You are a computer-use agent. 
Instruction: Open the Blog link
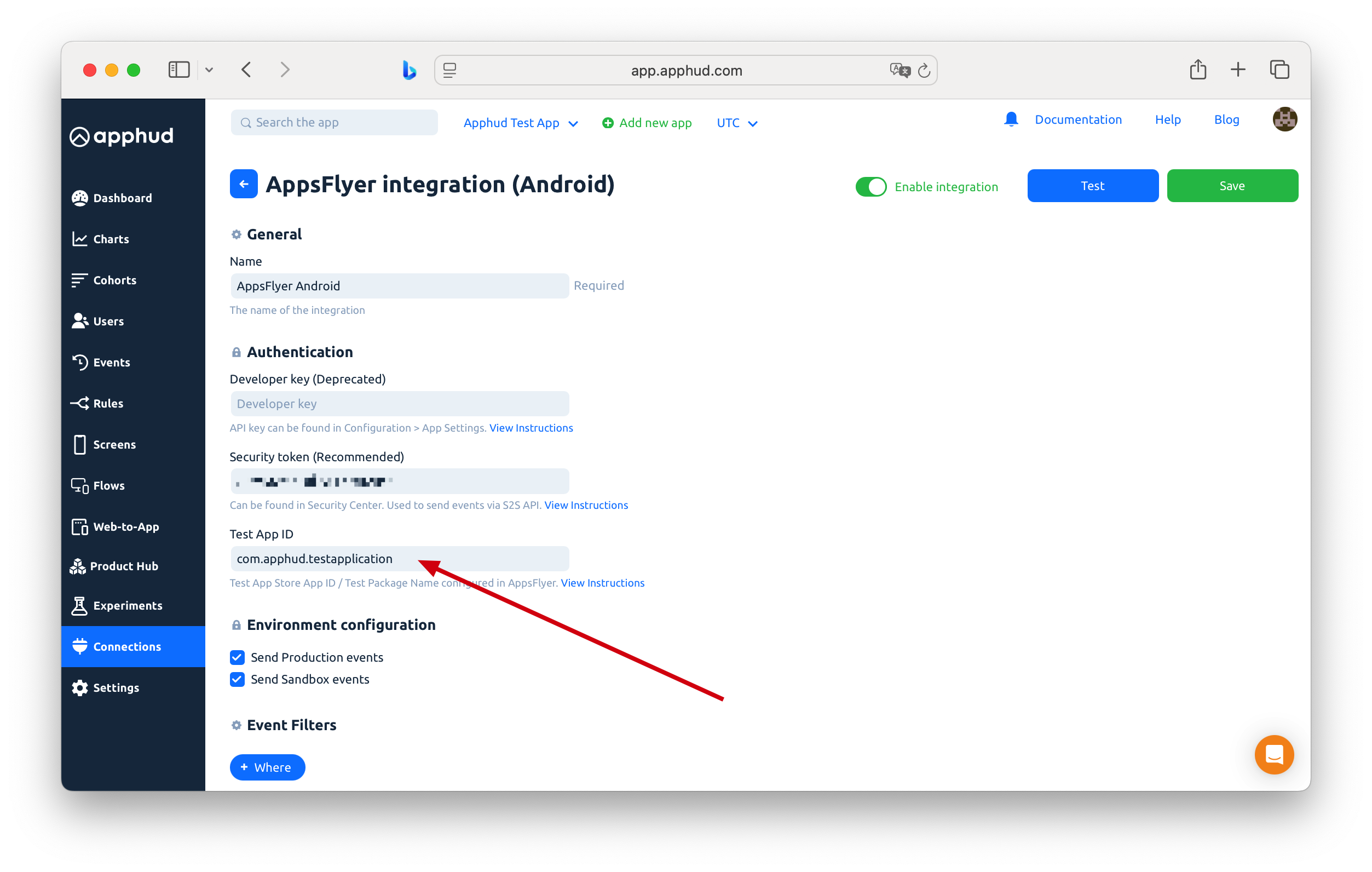point(1226,120)
